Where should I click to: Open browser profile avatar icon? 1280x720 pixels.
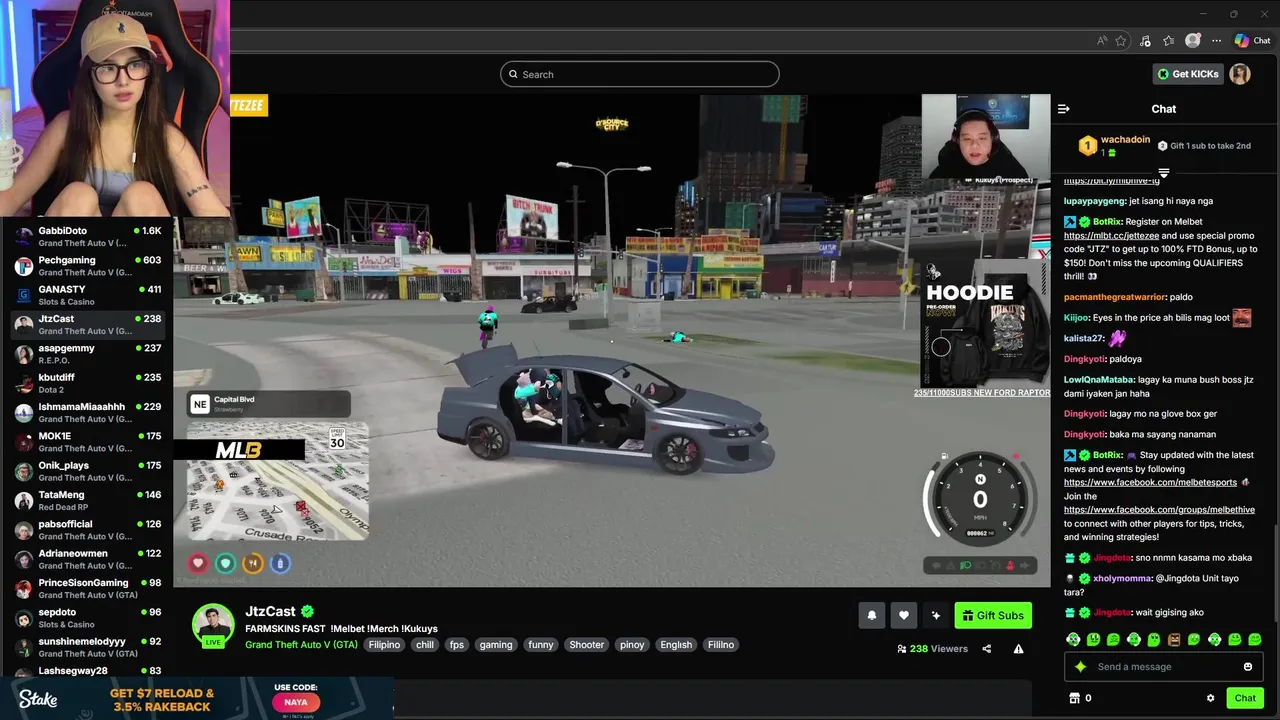1193,41
